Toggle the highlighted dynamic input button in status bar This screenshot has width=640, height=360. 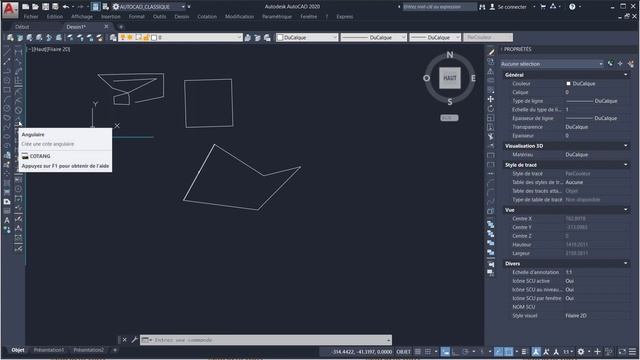tap(445, 352)
